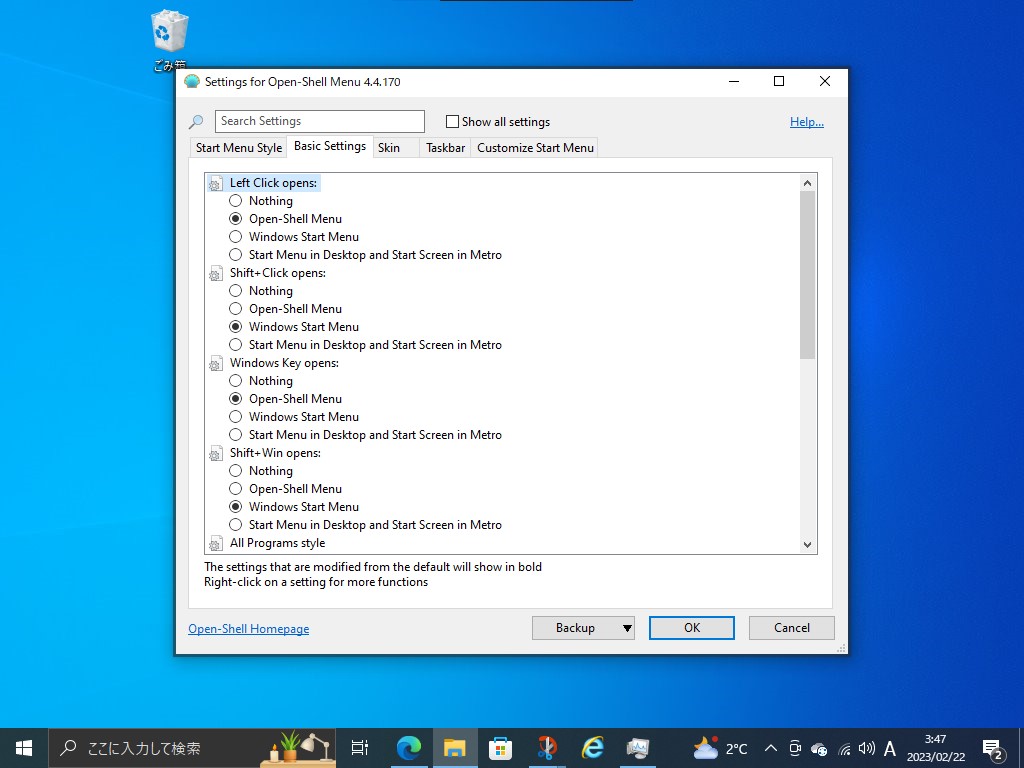Click the Cancel button
Viewport: 1024px width, 768px height.
click(792, 628)
